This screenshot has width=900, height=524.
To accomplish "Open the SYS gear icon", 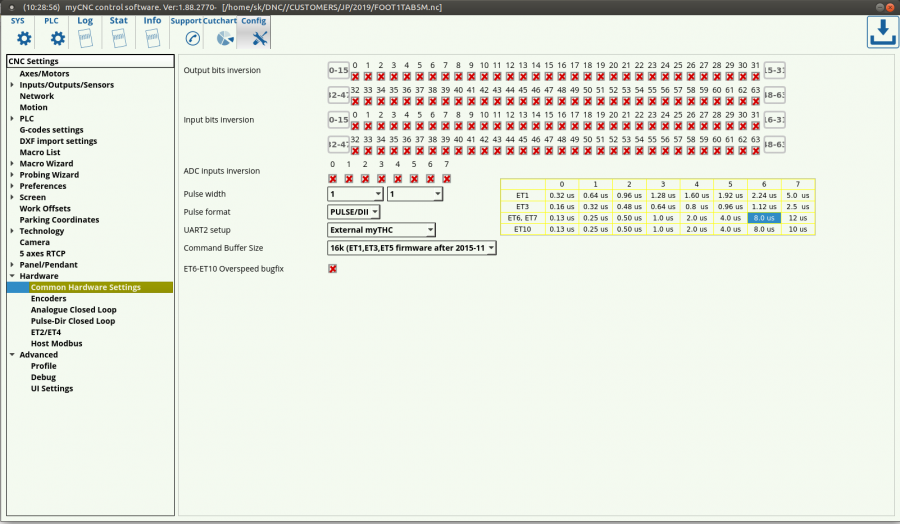I will click(x=24, y=38).
